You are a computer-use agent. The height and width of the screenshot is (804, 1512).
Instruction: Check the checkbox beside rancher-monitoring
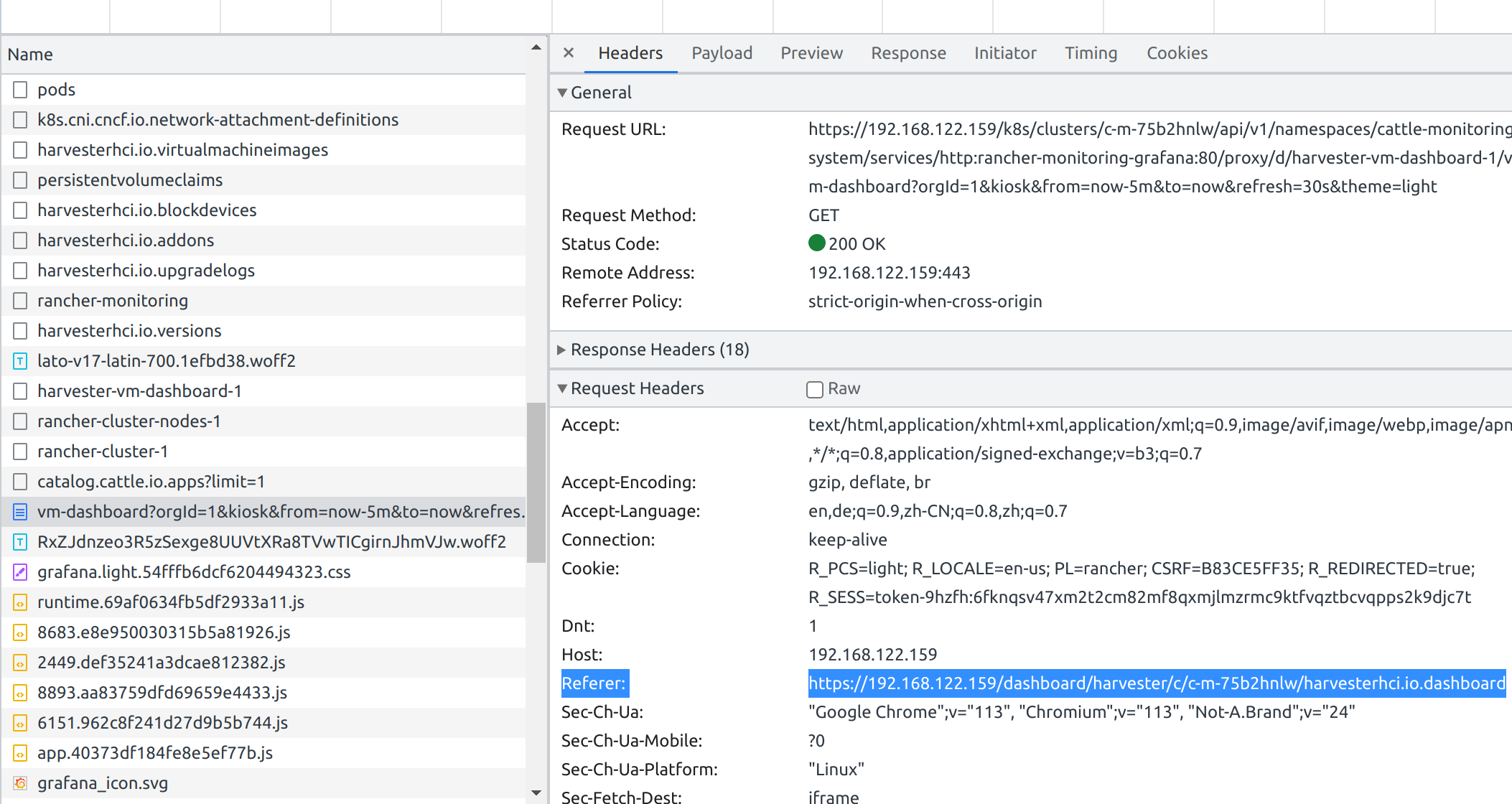(x=19, y=301)
